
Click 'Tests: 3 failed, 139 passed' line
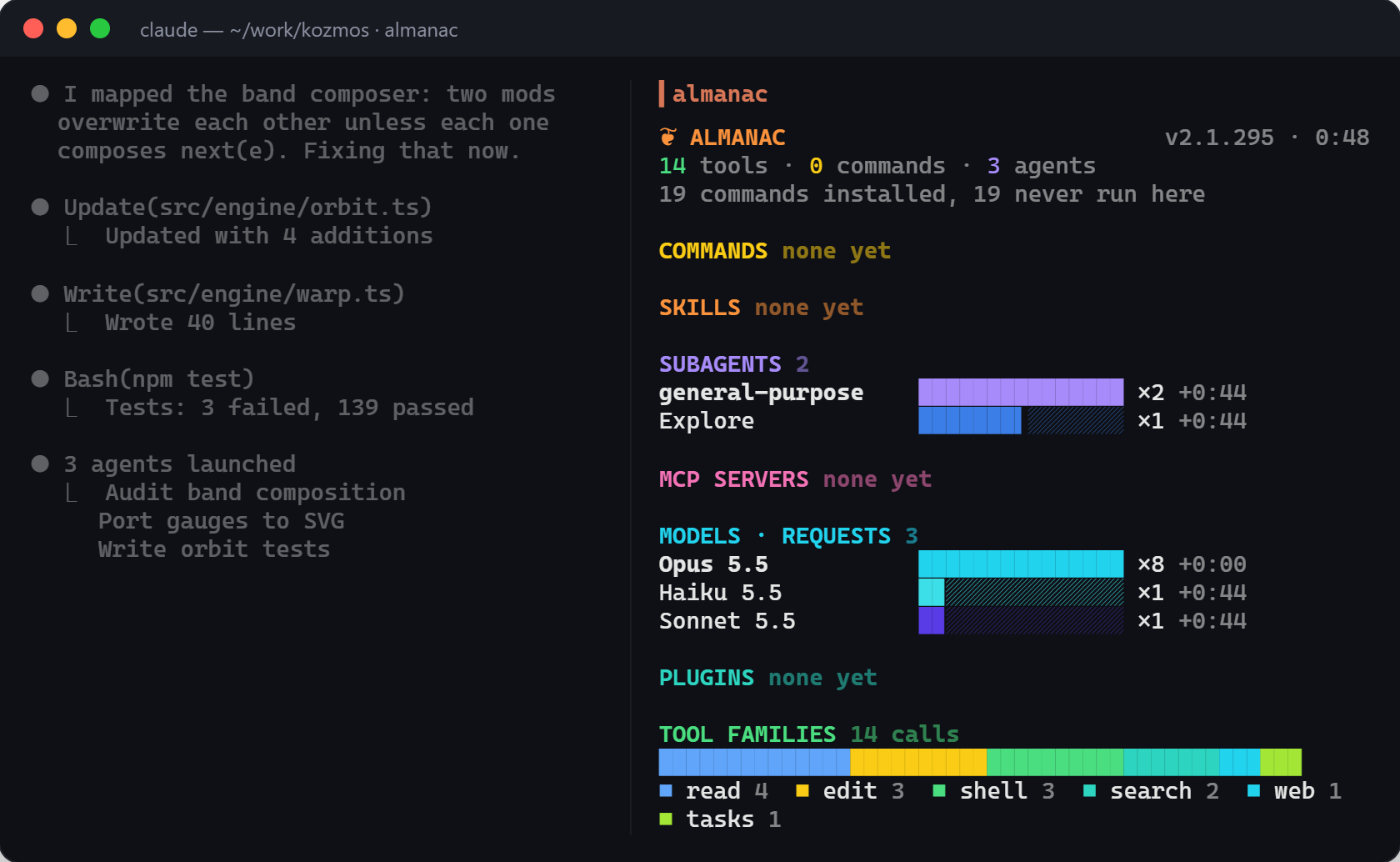pos(289,408)
